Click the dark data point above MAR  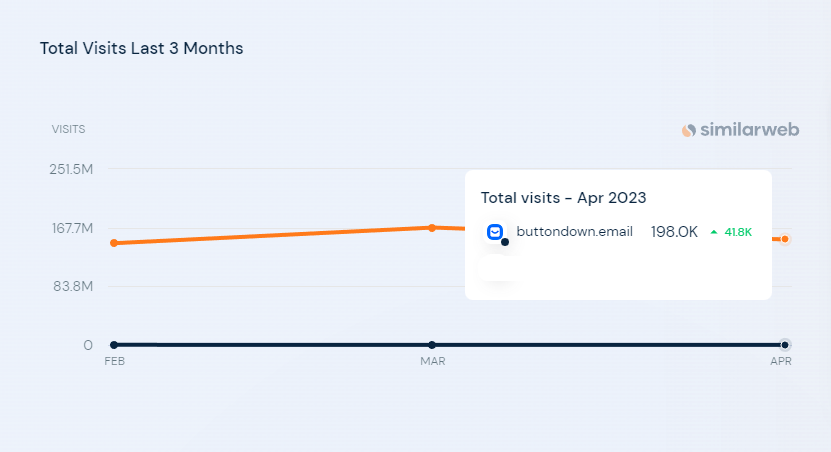[x=432, y=345]
